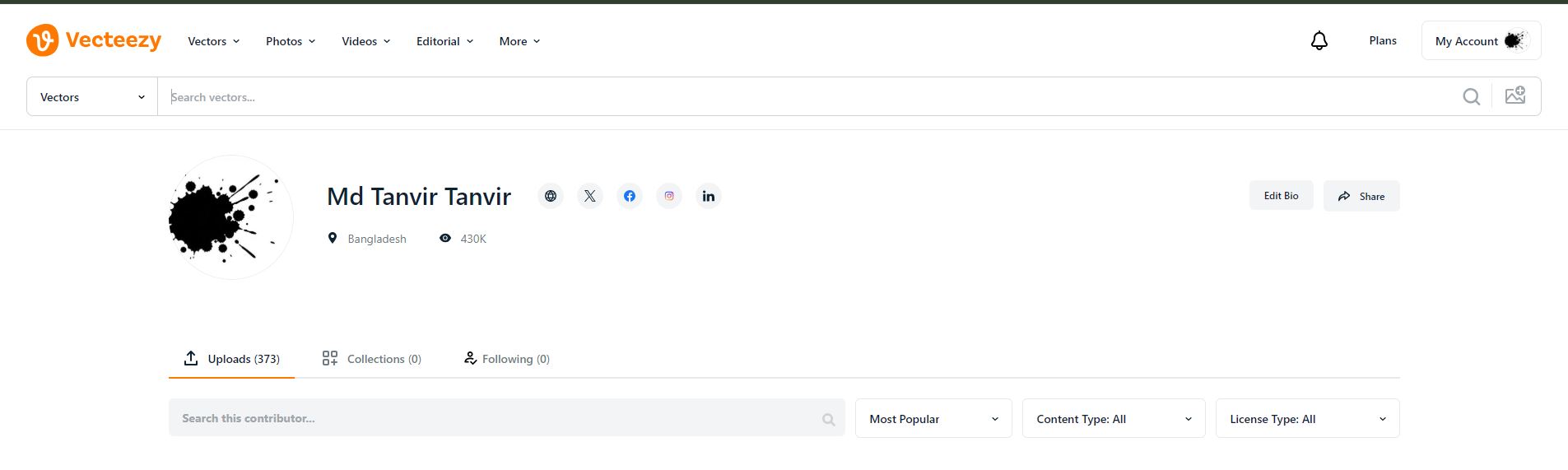Image resolution: width=1568 pixels, height=470 pixels.
Task: Click the search magnifier icon in top bar
Action: tap(1472, 97)
